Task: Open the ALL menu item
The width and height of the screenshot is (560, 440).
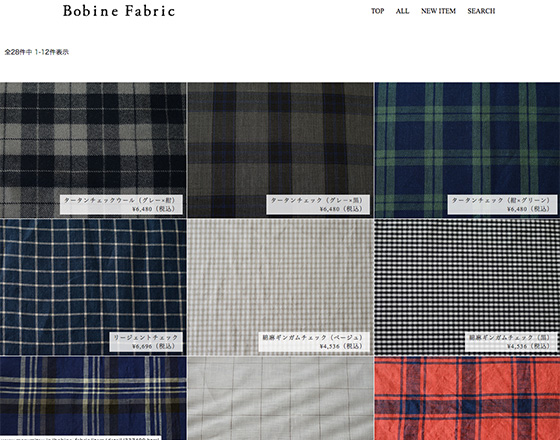Action: pyautogui.click(x=402, y=11)
